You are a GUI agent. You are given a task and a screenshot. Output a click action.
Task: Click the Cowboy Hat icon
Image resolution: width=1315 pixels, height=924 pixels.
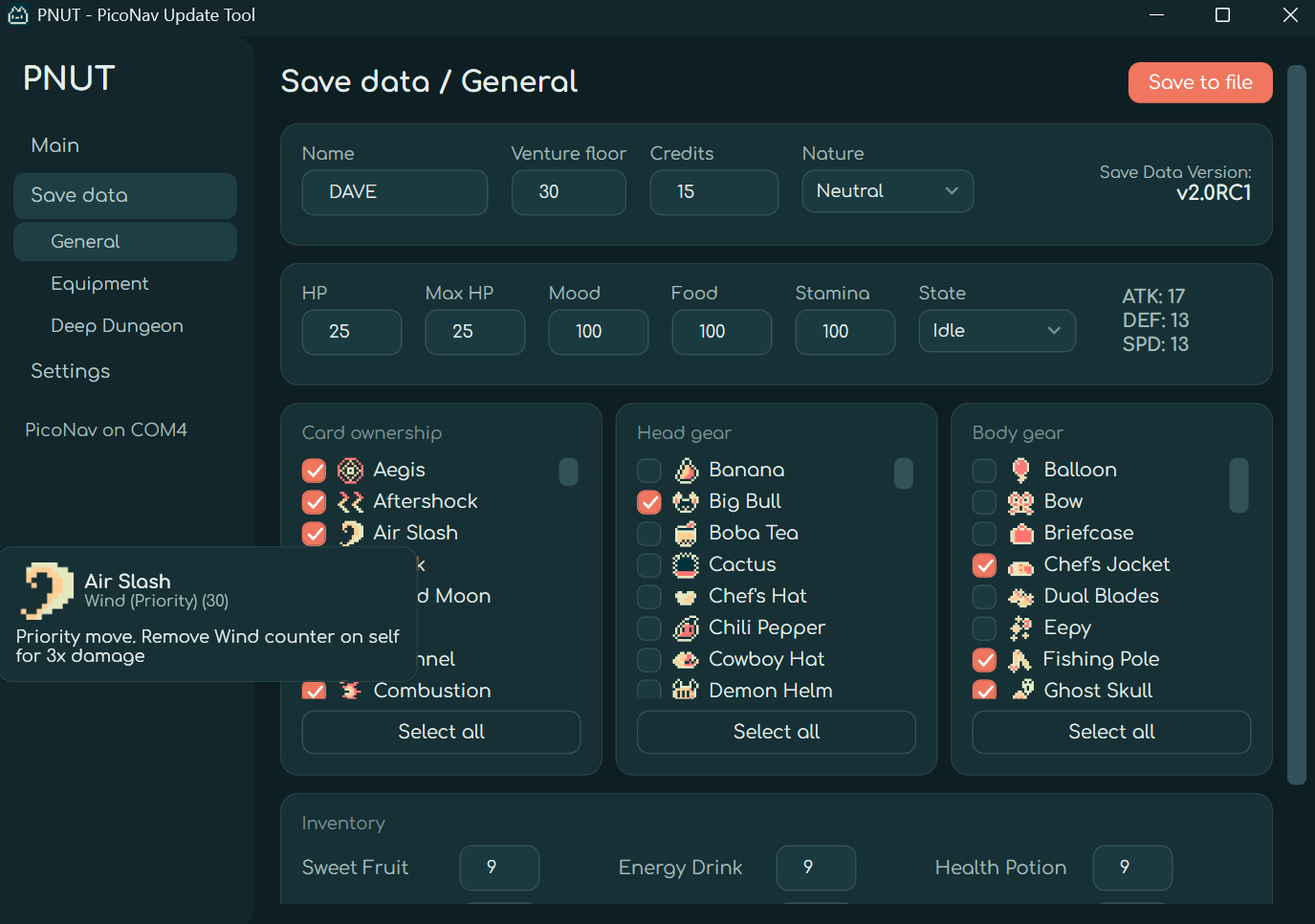686,659
